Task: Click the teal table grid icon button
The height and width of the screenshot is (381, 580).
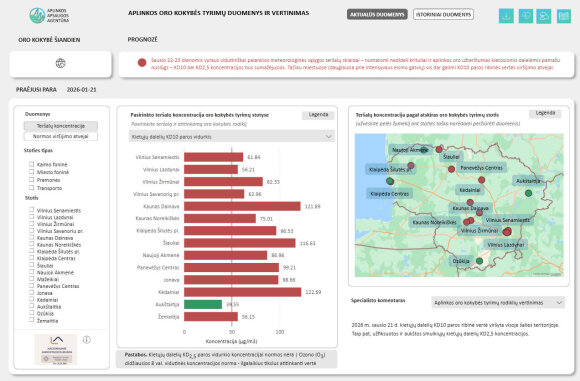Action: point(564,16)
